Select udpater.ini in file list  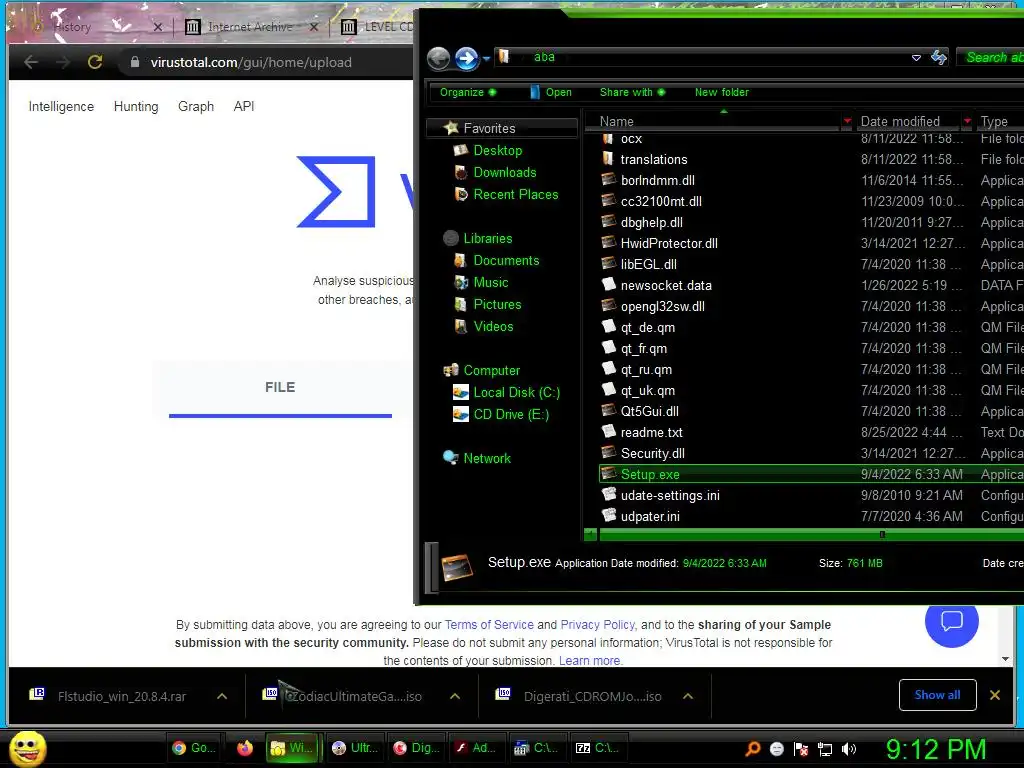click(650, 517)
